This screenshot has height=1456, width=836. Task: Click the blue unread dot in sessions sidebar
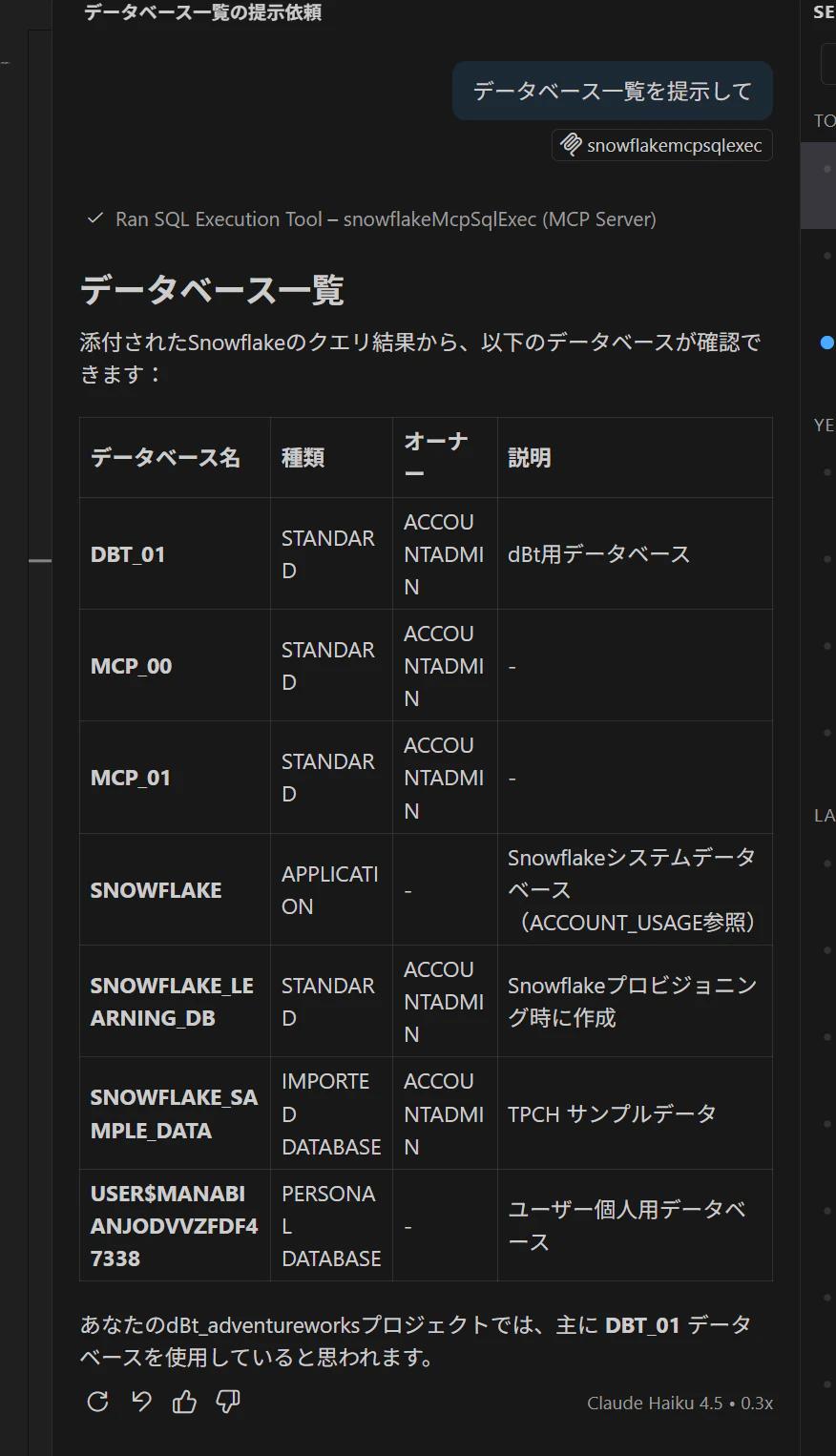coord(827,343)
